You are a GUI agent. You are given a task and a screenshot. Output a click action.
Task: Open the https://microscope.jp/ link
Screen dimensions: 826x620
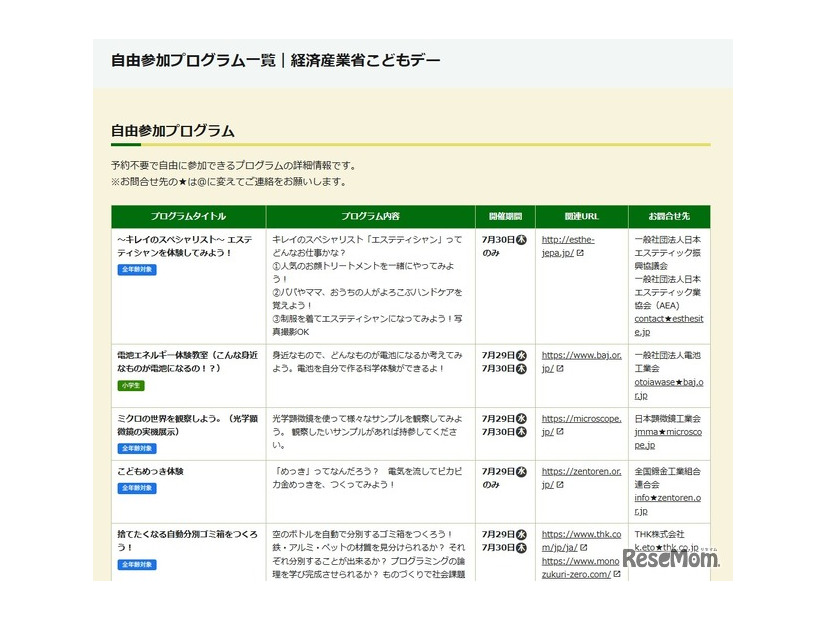click(581, 425)
